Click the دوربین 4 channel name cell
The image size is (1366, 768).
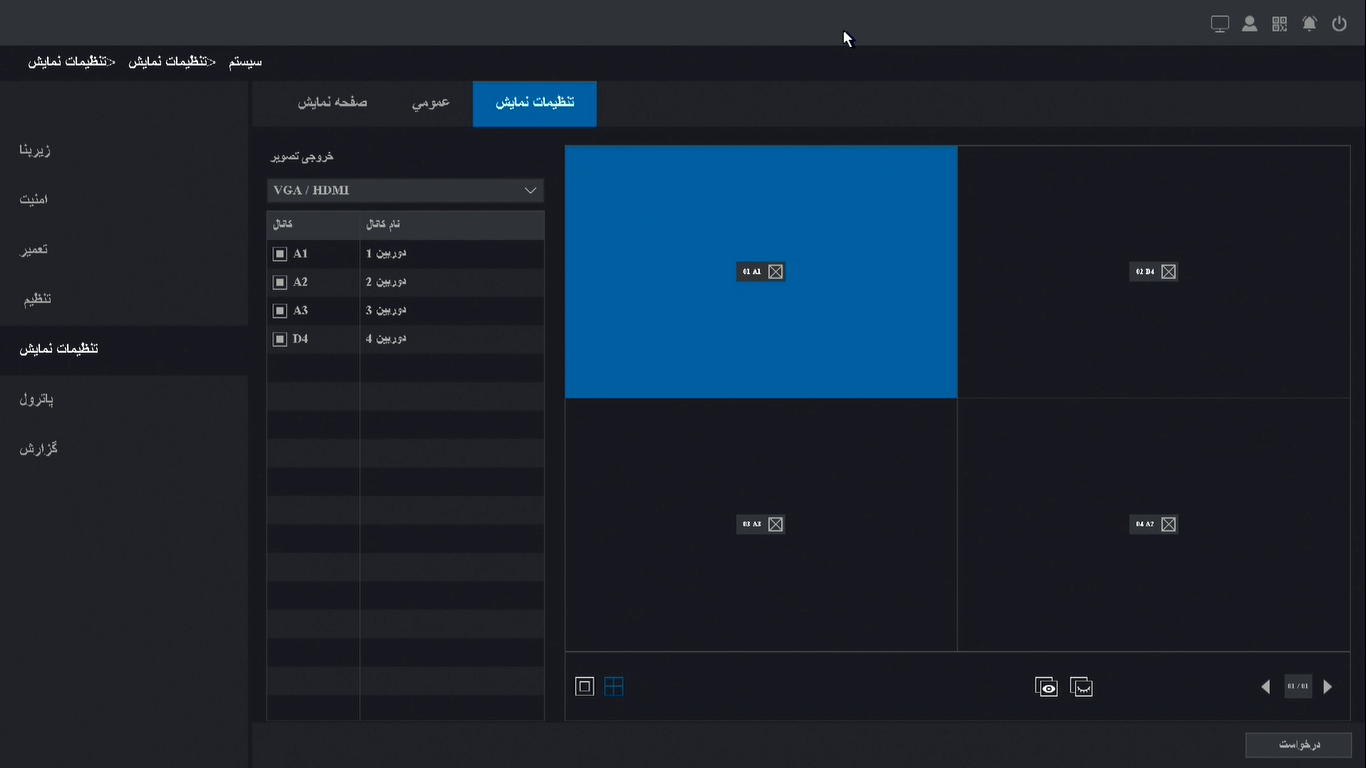click(x=452, y=339)
